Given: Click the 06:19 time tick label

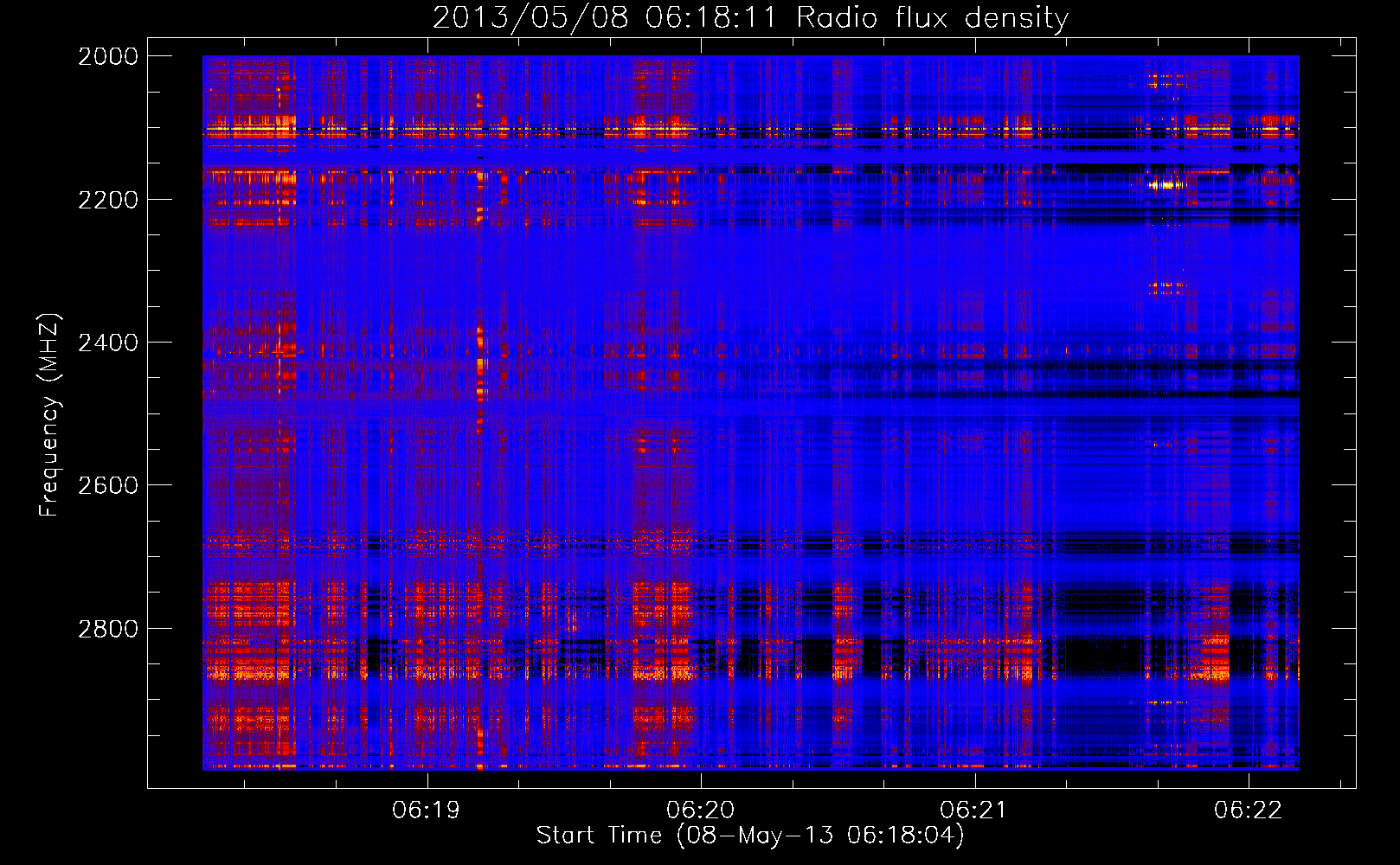Looking at the screenshot, I should pyautogui.click(x=426, y=810).
